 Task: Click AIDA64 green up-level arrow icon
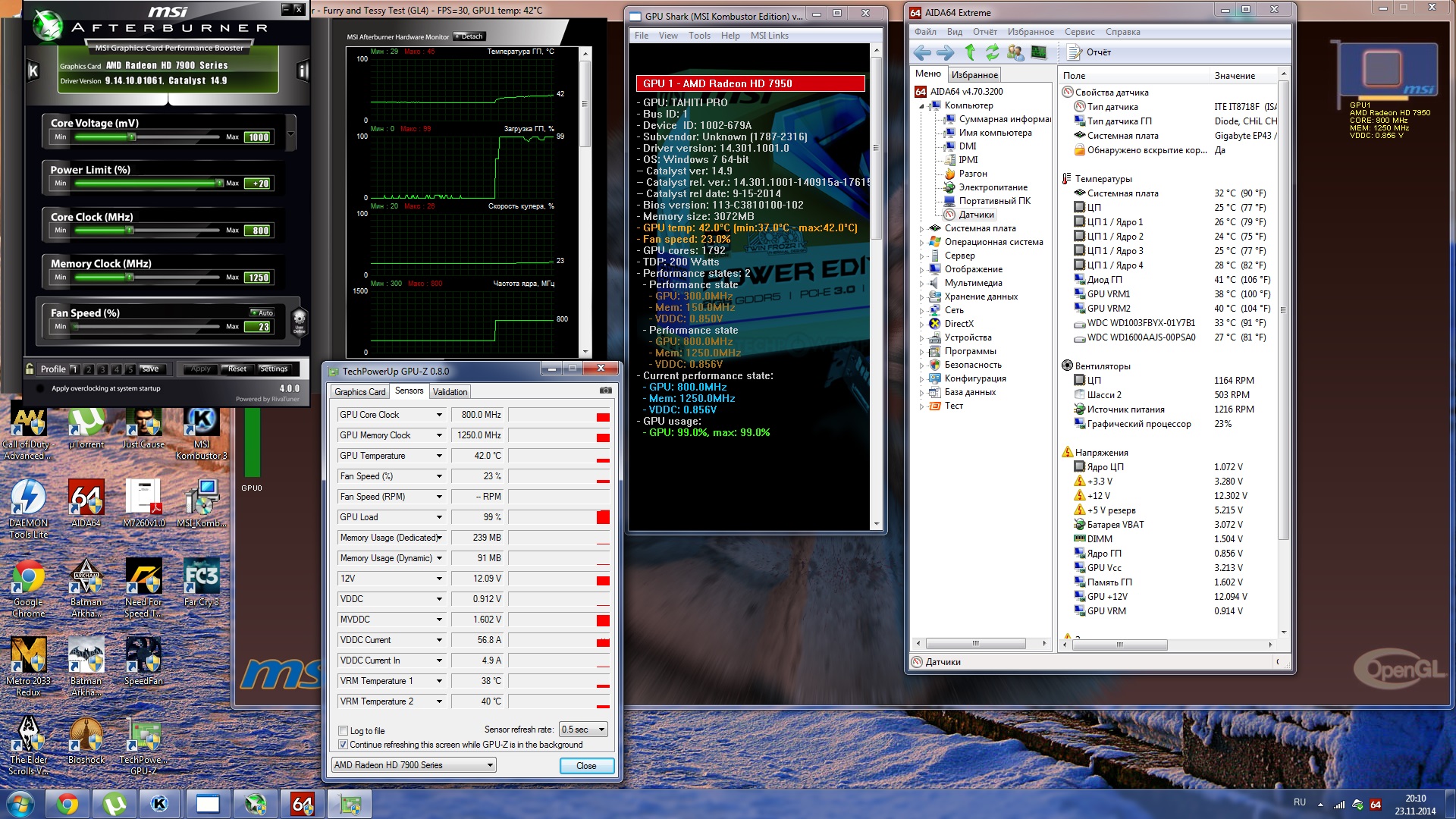click(970, 52)
